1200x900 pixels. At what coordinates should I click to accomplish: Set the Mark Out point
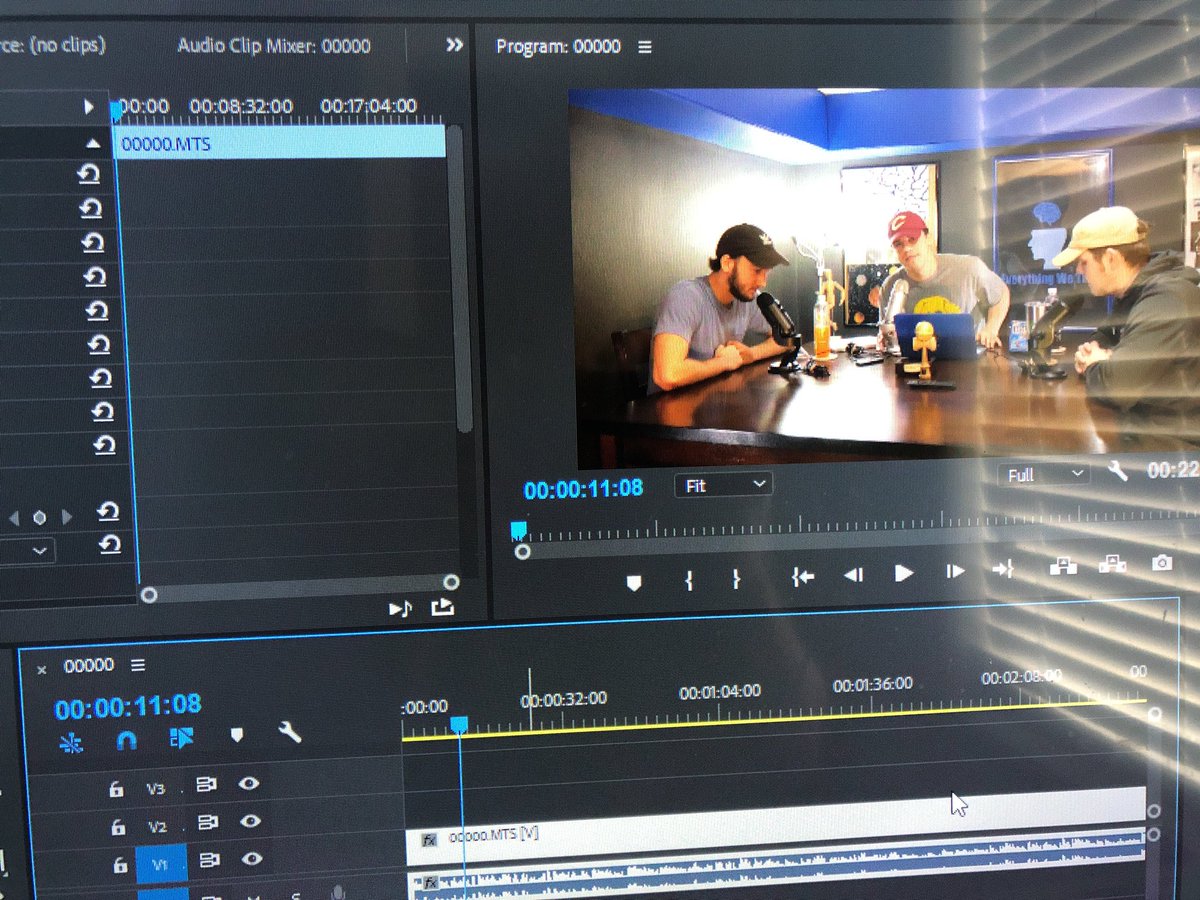coord(736,578)
